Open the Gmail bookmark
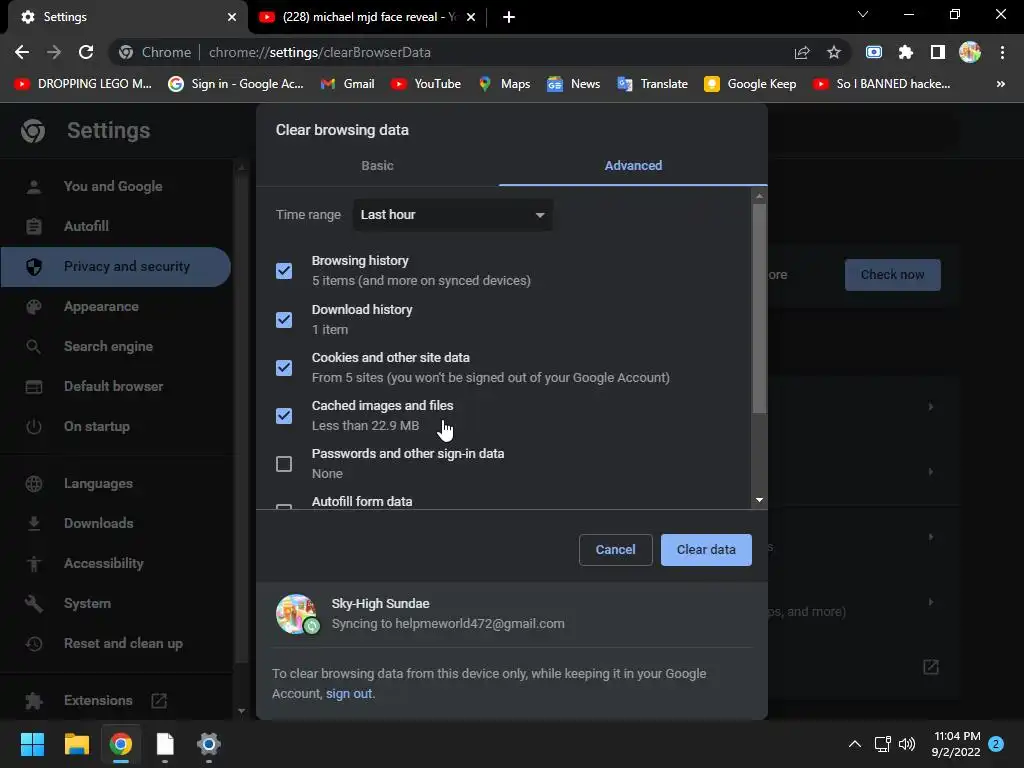 coord(347,84)
